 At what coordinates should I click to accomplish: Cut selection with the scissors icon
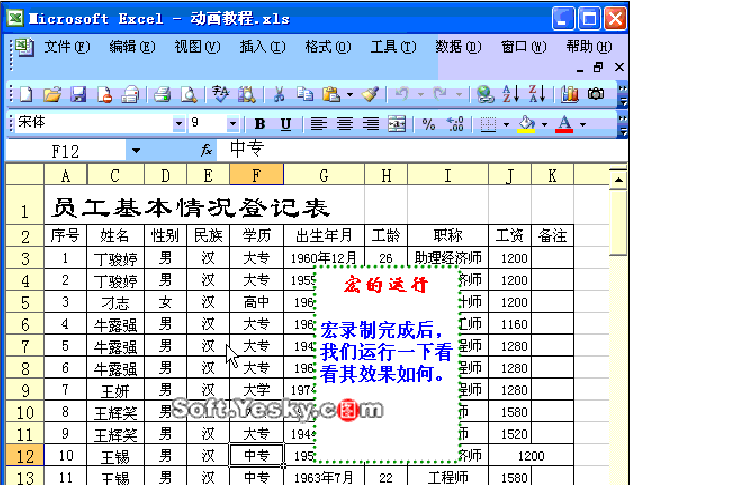[x=279, y=94]
